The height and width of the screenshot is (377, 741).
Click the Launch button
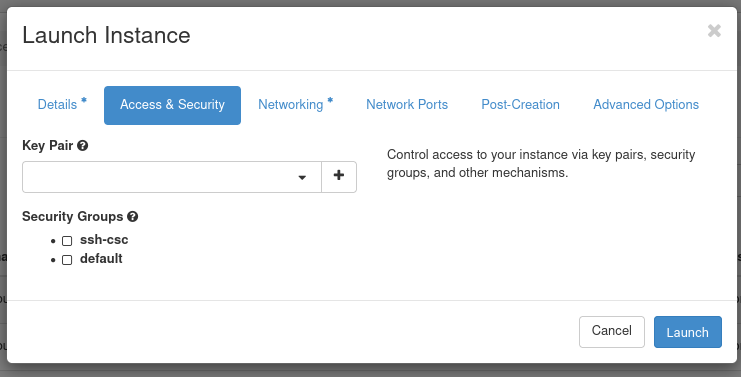pos(688,332)
